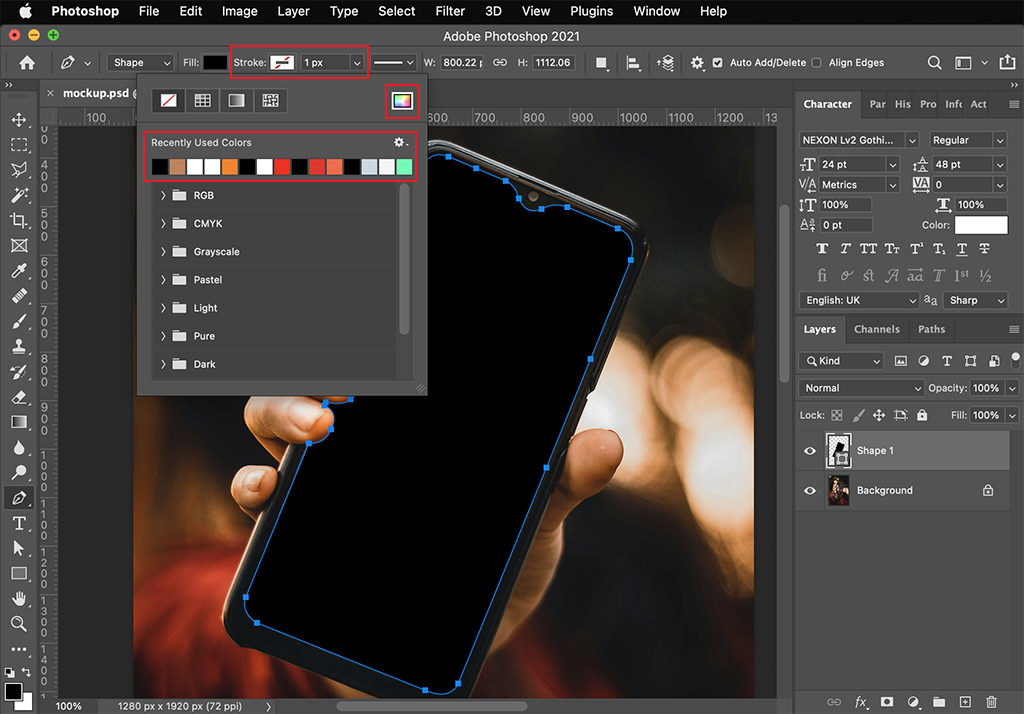Toggle filter for pixel layers
1024x714 pixels.
click(x=901, y=361)
